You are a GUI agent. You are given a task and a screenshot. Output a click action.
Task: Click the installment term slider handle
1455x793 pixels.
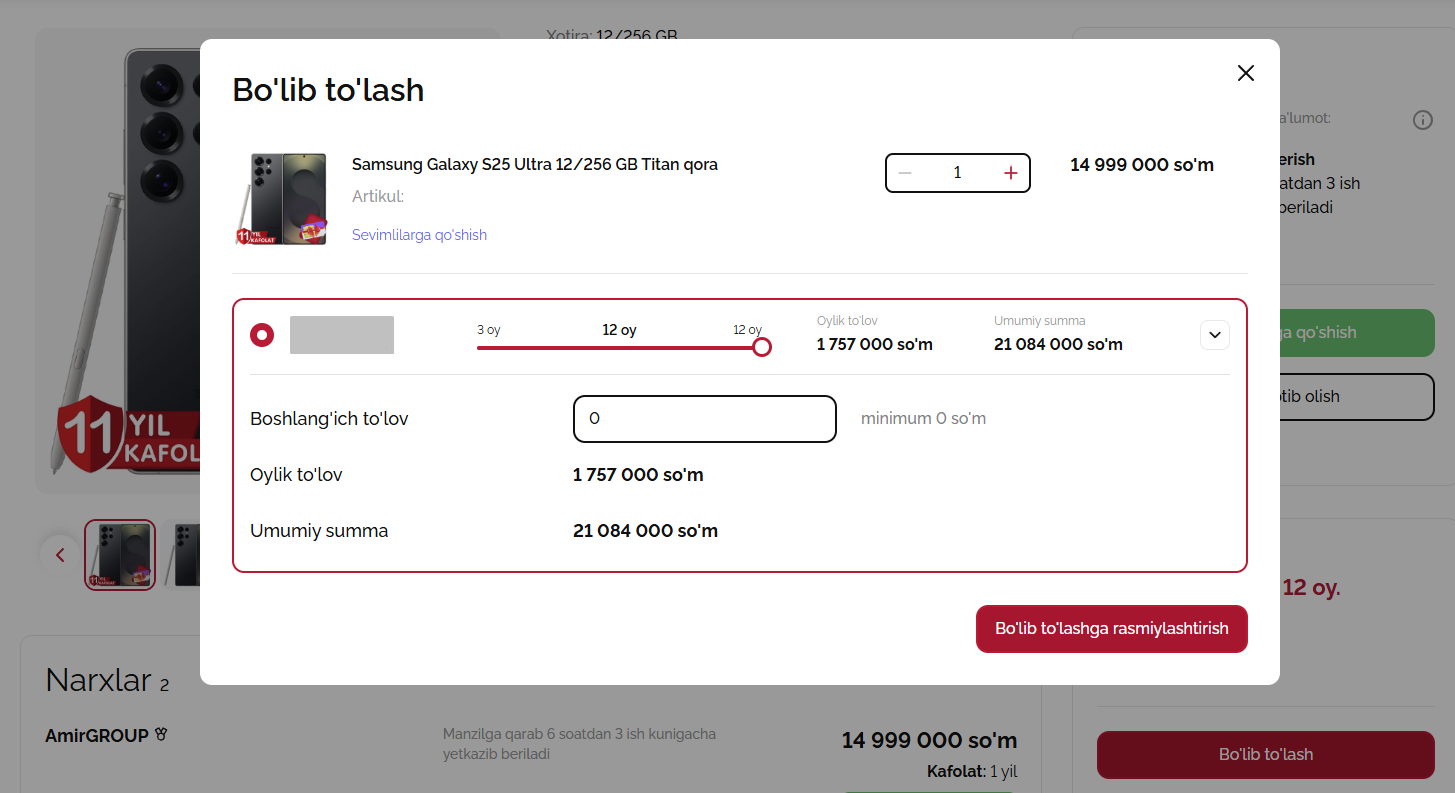pyautogui.click(x=762, y=347)
